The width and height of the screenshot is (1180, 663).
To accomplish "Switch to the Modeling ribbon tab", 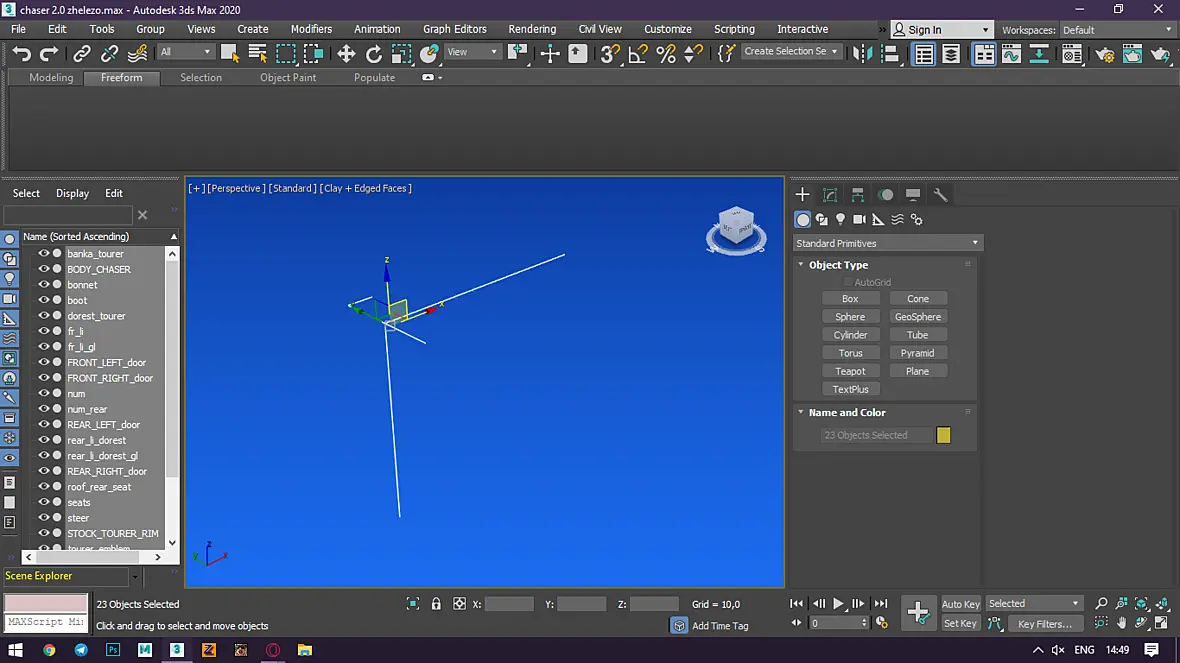I will click(x=51, y=78).
